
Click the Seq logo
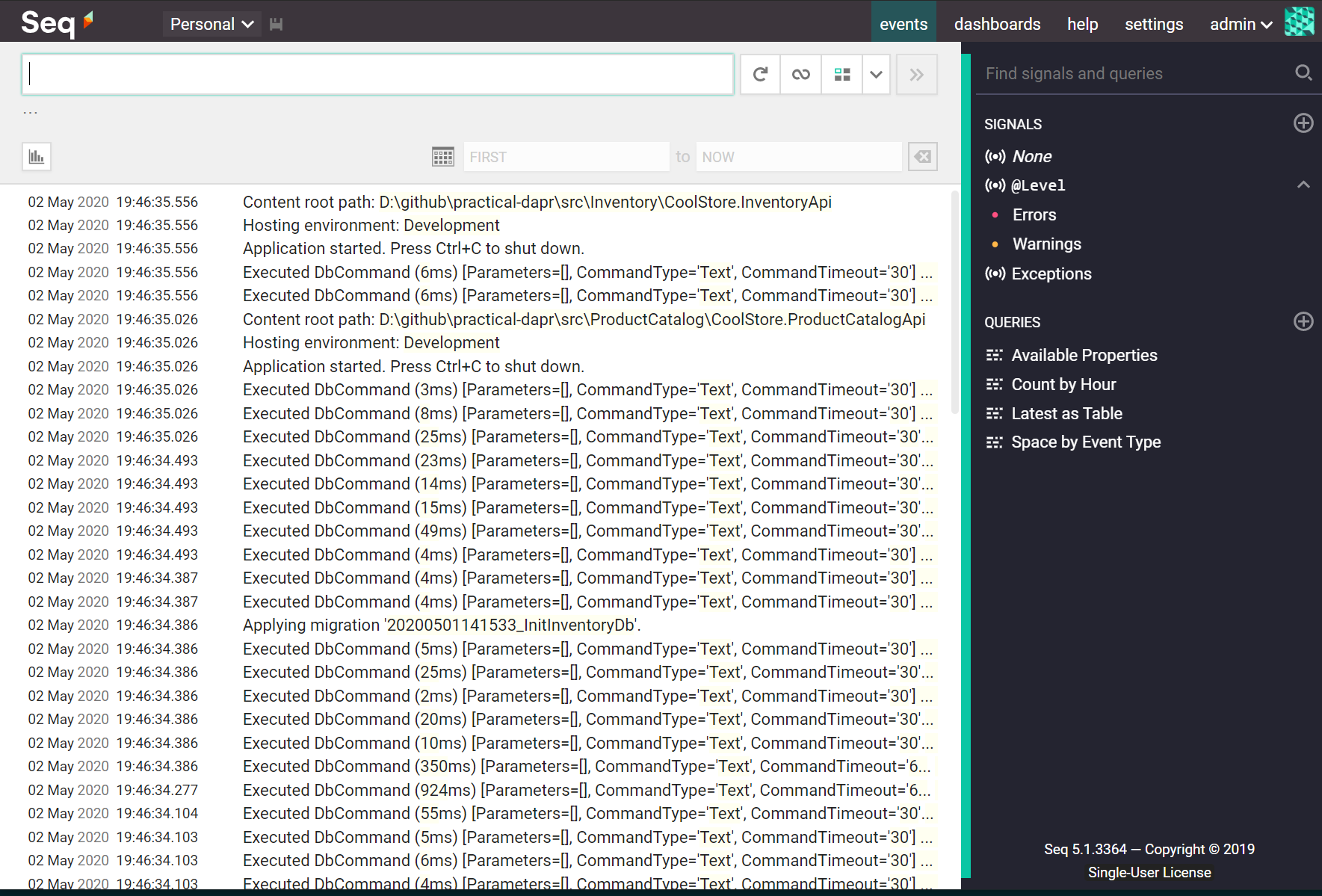(57, 22)
